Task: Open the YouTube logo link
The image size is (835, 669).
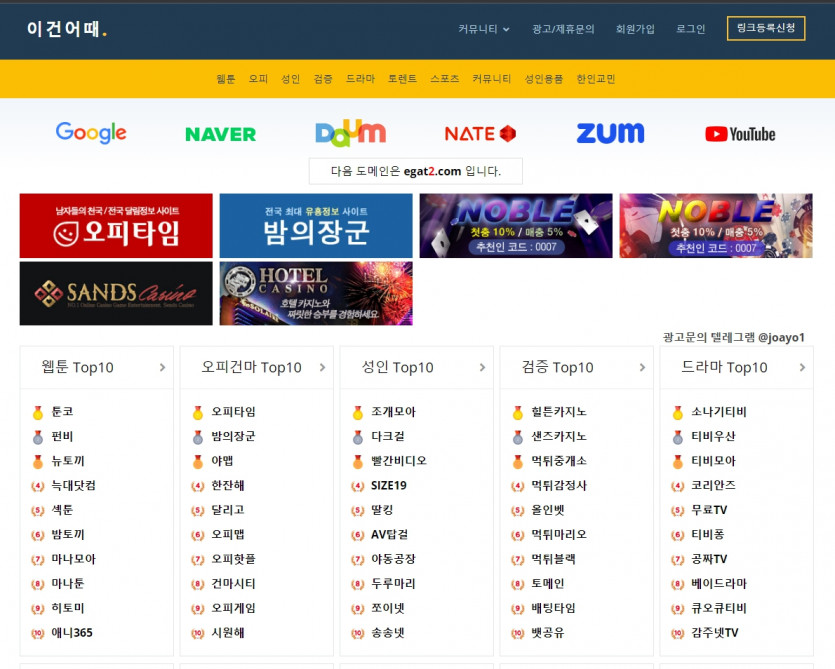Action: pyautogui.click(x=740, y=134)
